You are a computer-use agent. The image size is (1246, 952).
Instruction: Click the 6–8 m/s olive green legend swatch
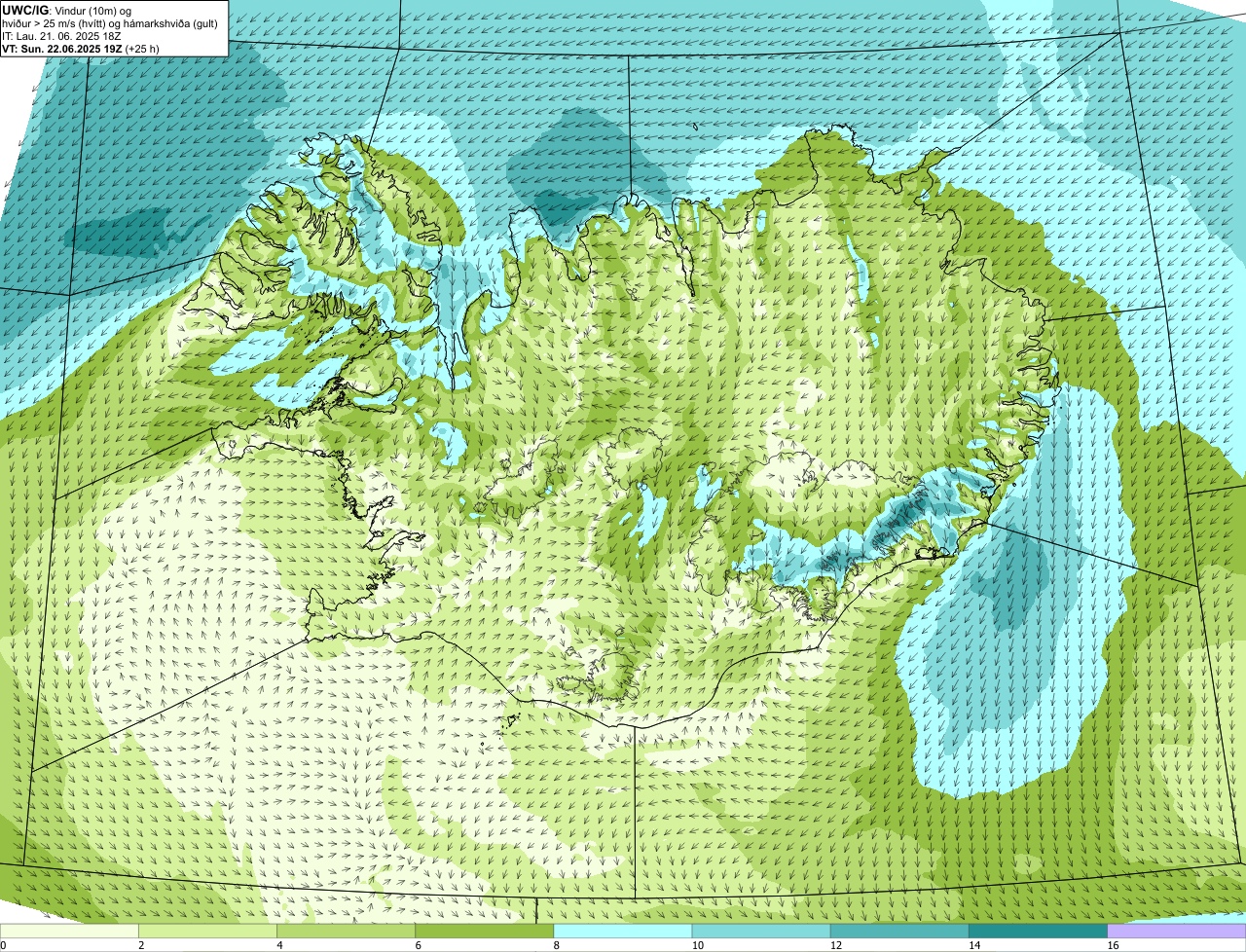coord(484,931)
